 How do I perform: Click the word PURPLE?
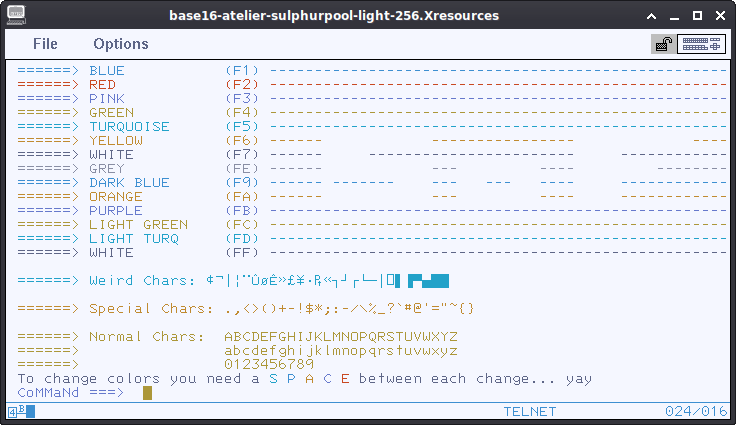(x=116, y=210)
